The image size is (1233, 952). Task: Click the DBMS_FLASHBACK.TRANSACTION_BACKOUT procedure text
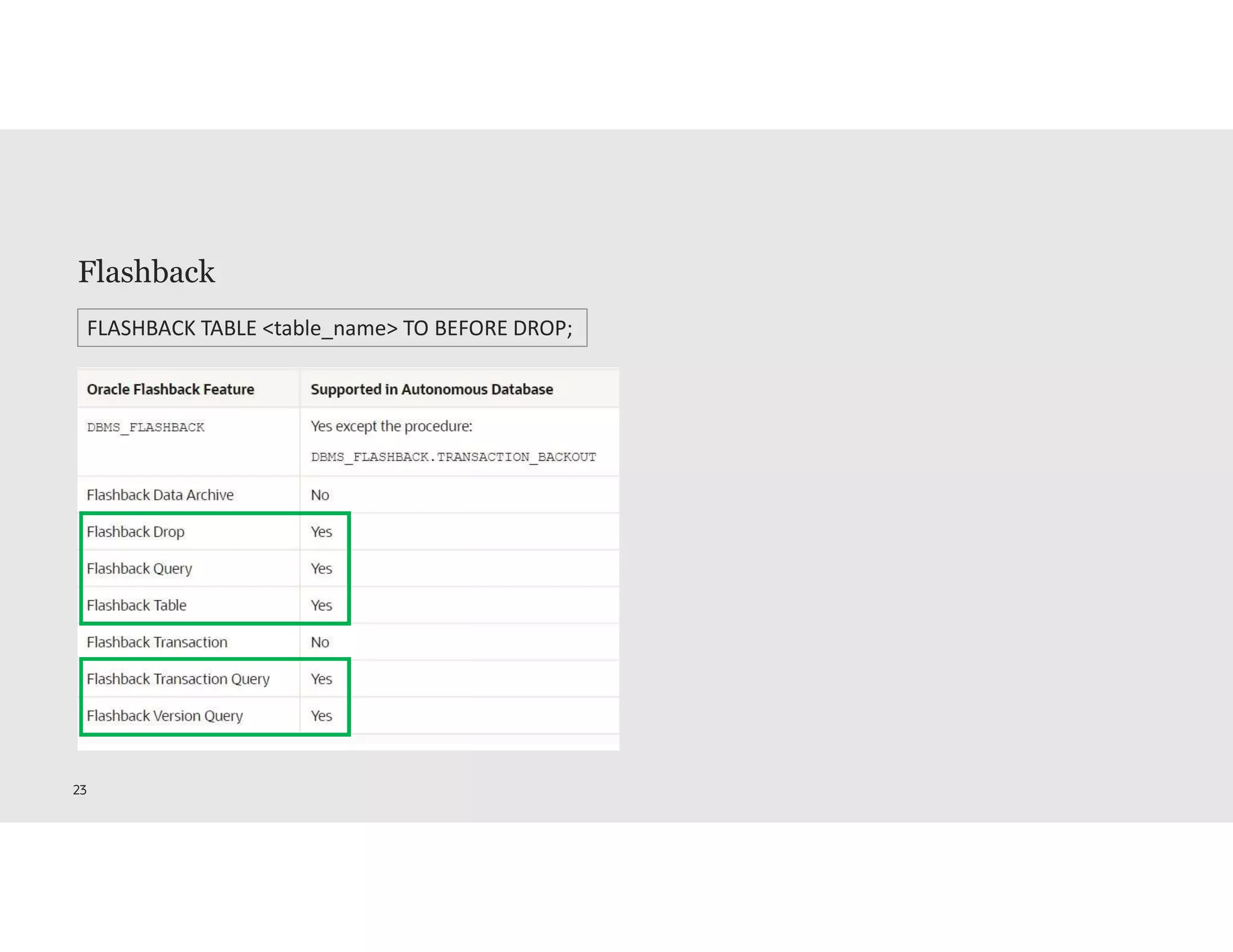[x=453, y=457]
